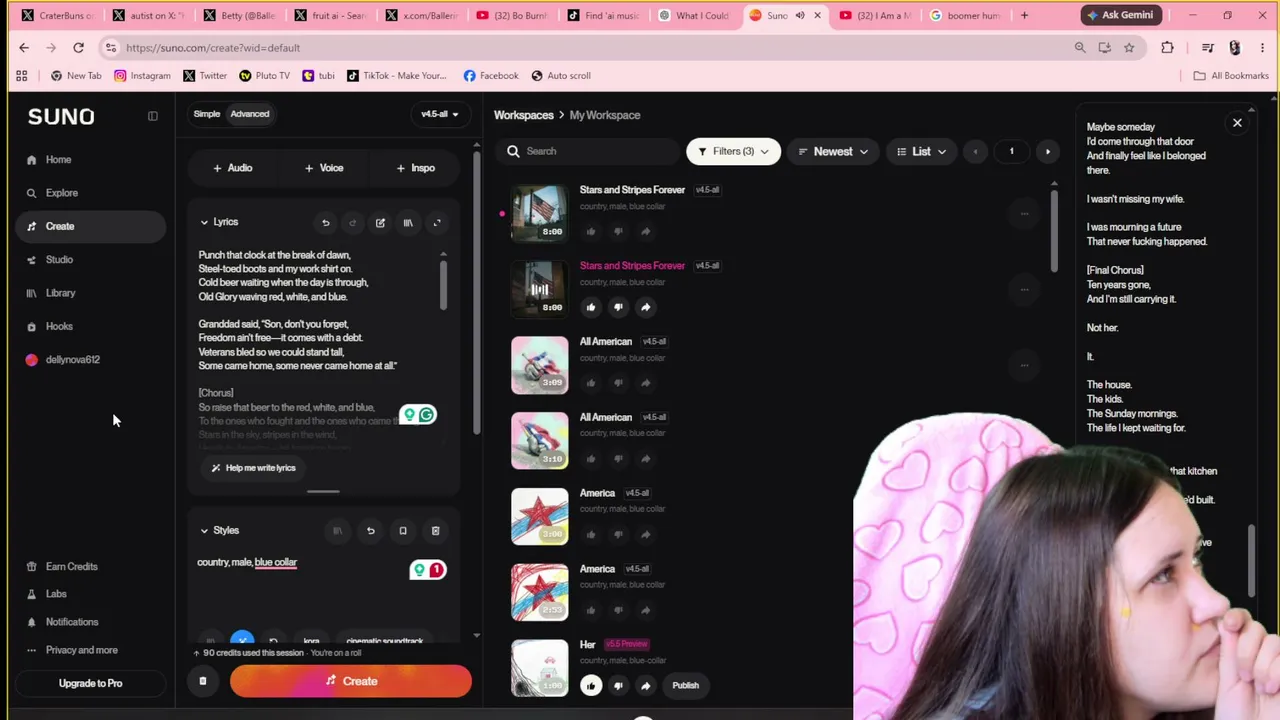Screen dimensions: 1280x720
Task: Collapse the Styles section
Action: 204,530
